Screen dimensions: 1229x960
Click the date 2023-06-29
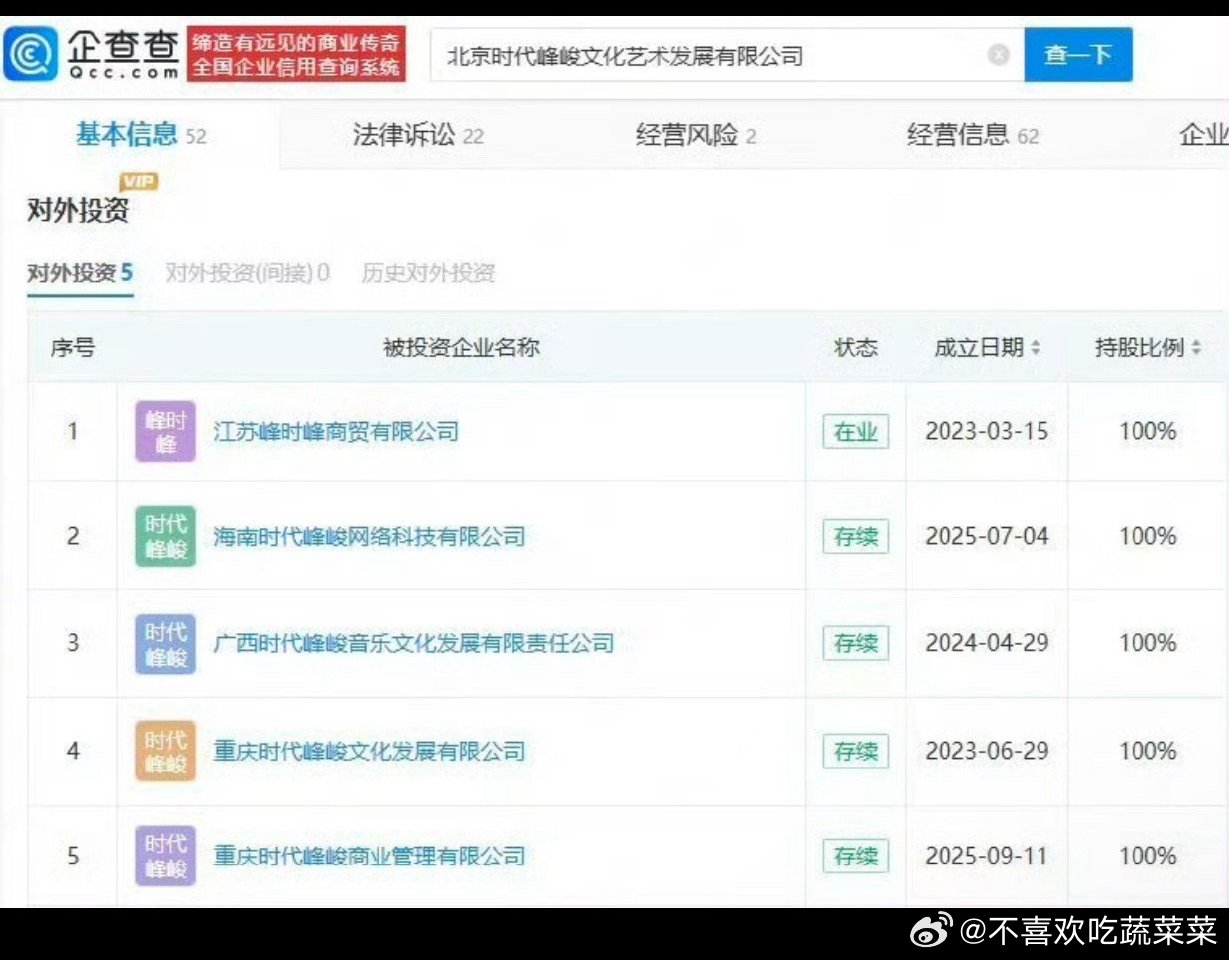click(986, 751)
